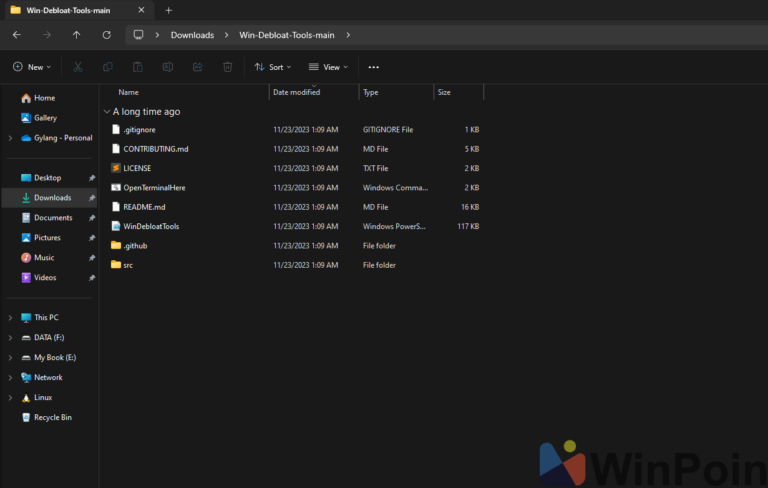Image resolution: width=768 pixels, height=488 pixels.
Task: Select Downloads in the sidebar
Action: 52,198
